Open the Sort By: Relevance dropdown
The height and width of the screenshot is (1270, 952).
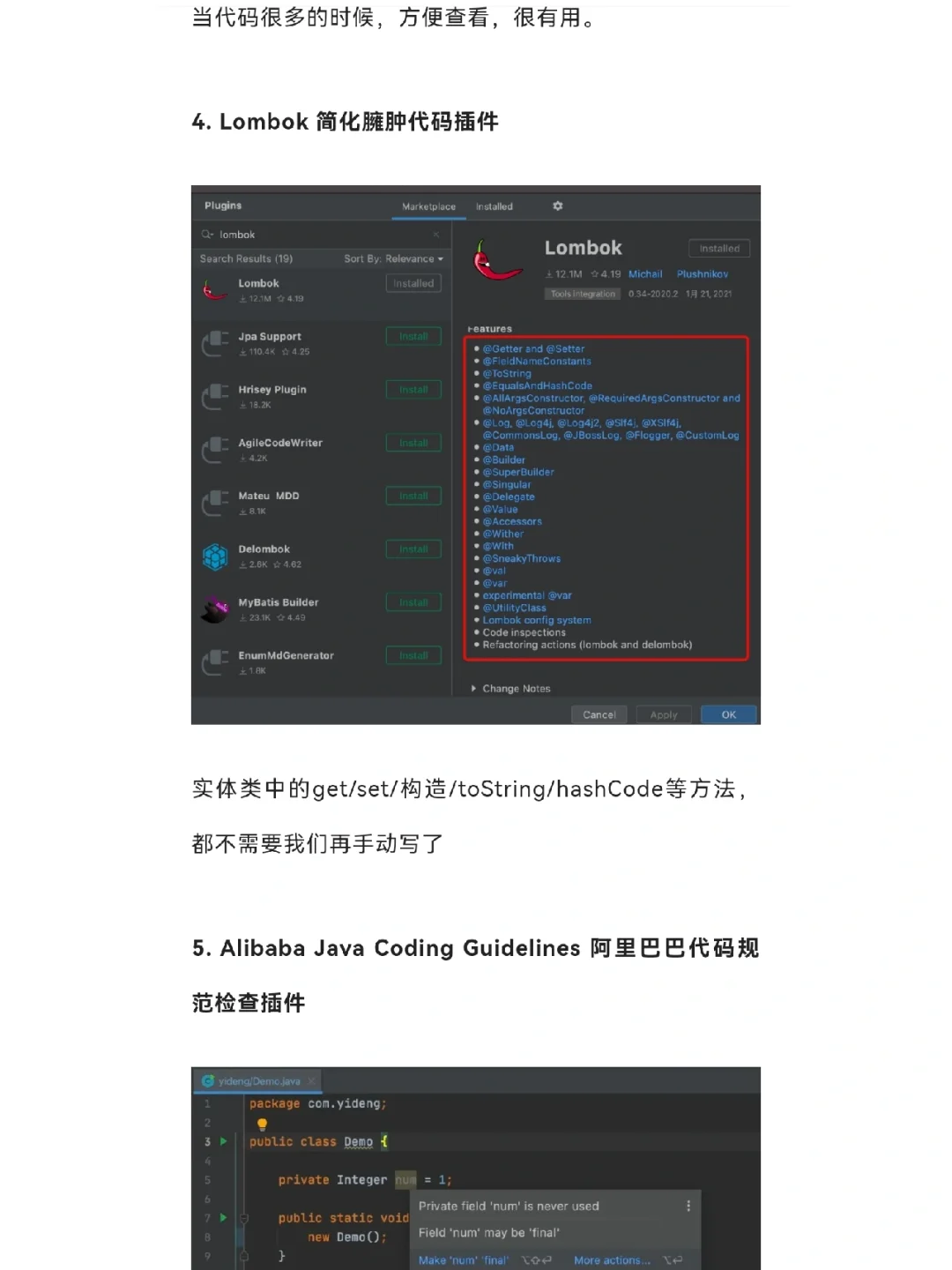tap(394, 258)
